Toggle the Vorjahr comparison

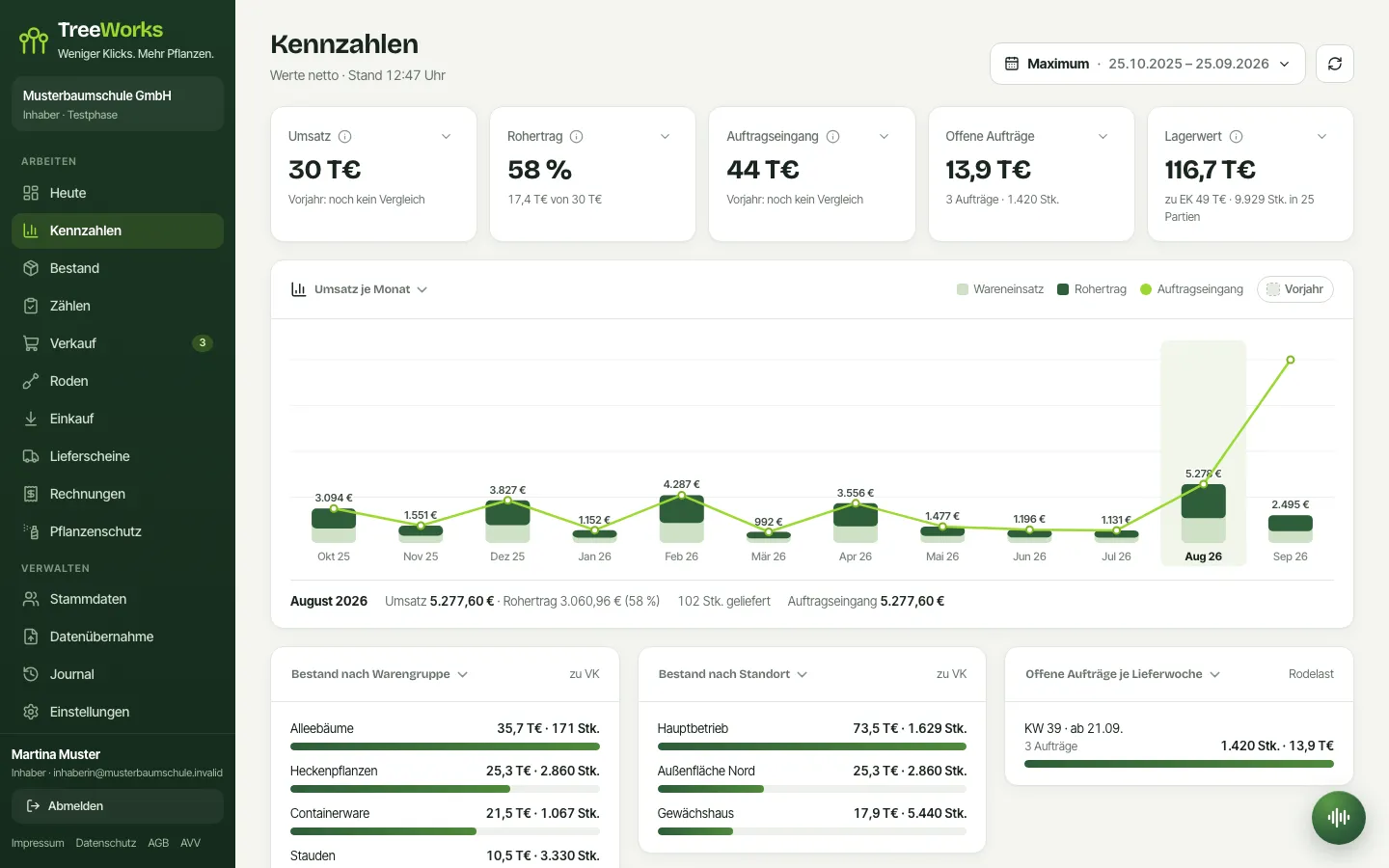coord(1294,289)
